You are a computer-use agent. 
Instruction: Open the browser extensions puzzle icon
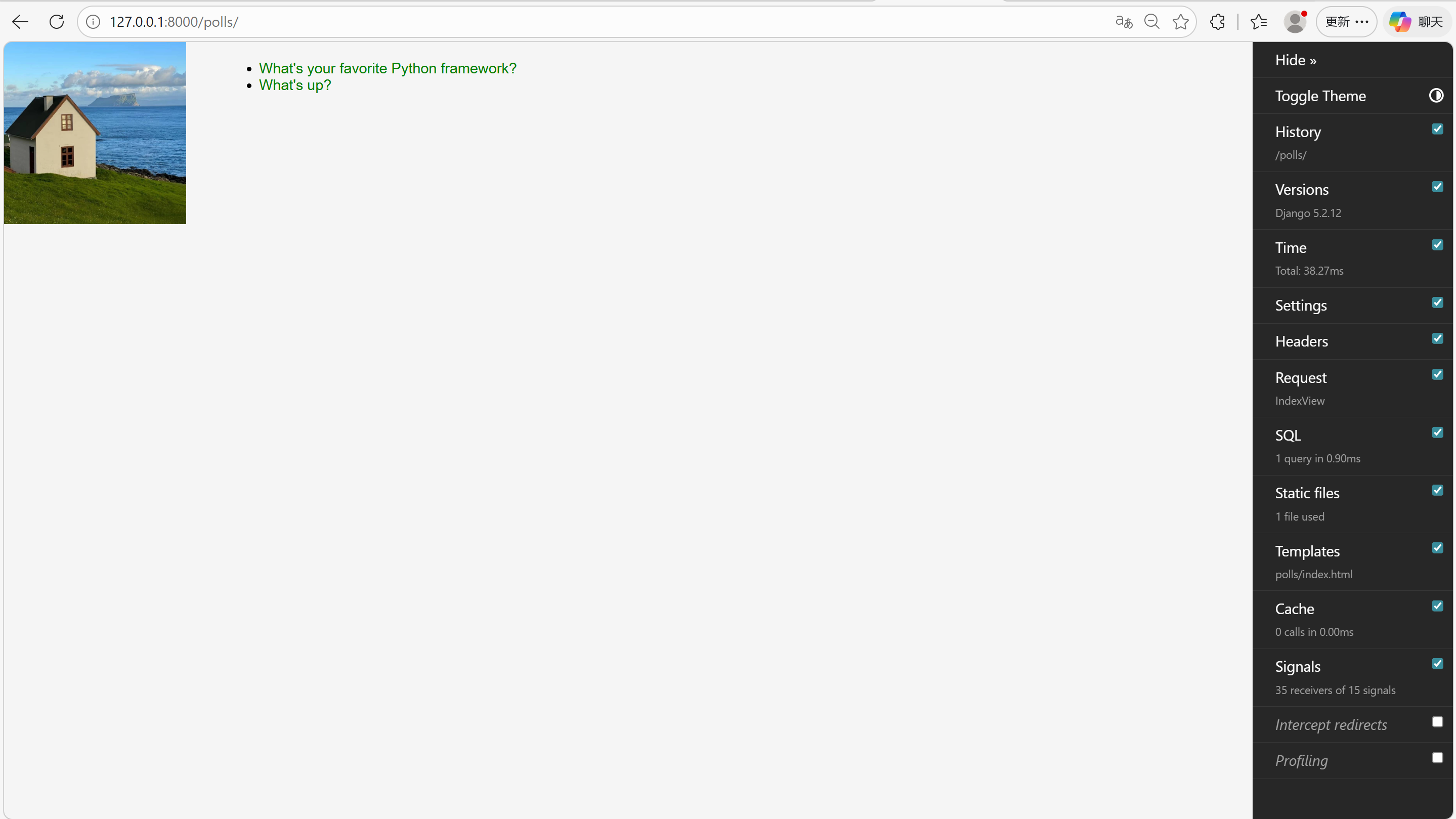(x=1218, y=22)
